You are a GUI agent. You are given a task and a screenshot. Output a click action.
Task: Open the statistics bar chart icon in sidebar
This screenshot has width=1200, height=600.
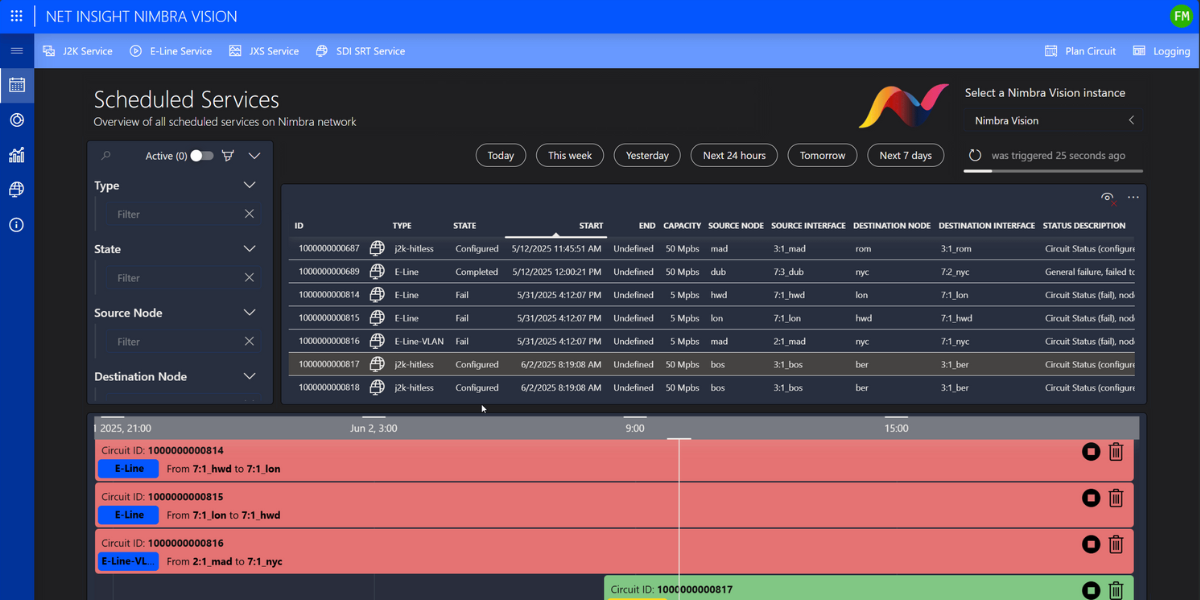point(16,154)
